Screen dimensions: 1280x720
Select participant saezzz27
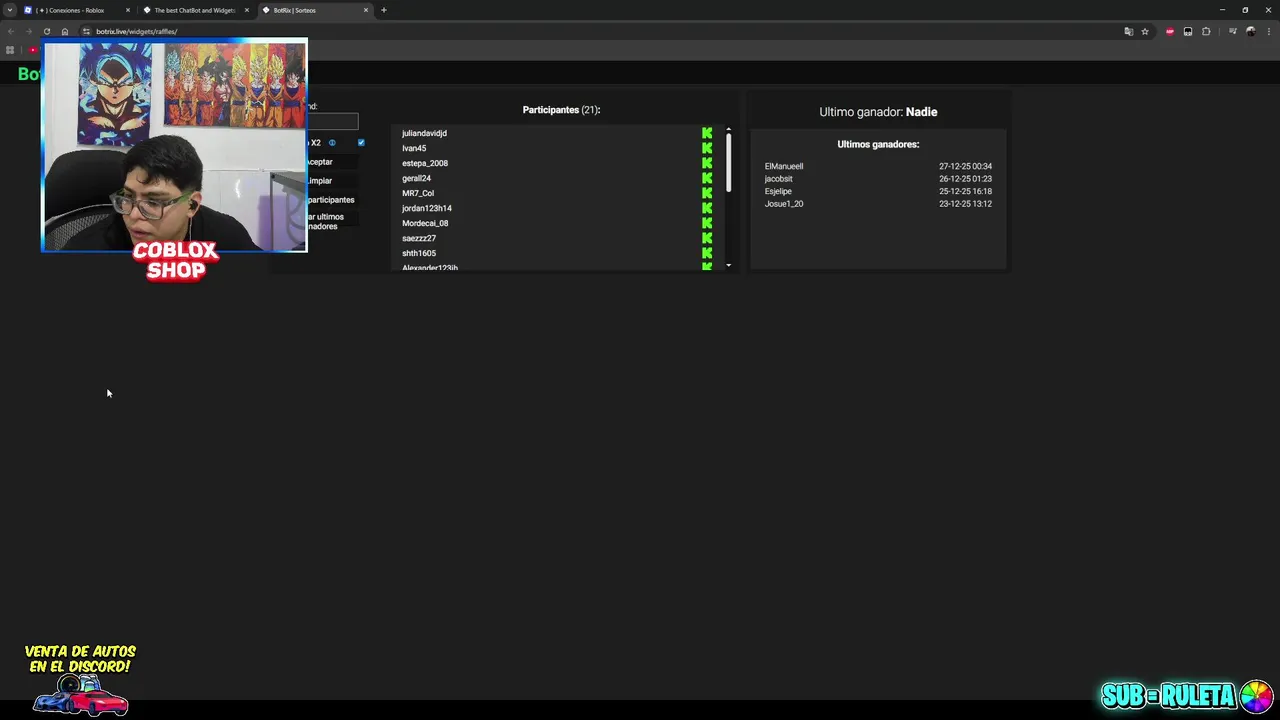419,238
